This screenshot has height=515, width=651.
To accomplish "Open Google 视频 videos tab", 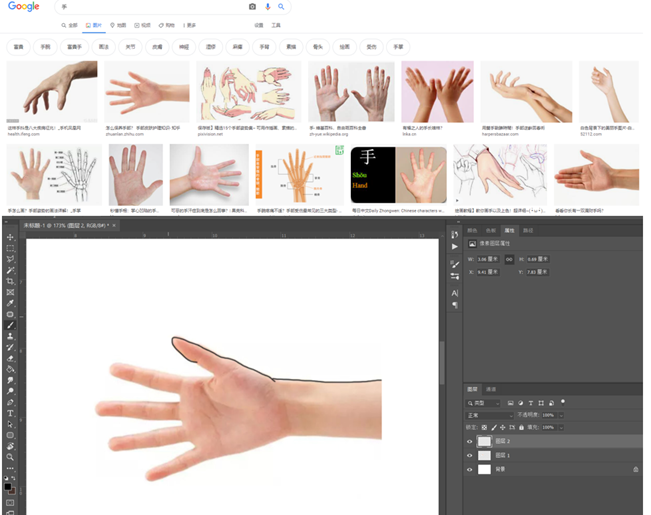I will click(142, 25).
